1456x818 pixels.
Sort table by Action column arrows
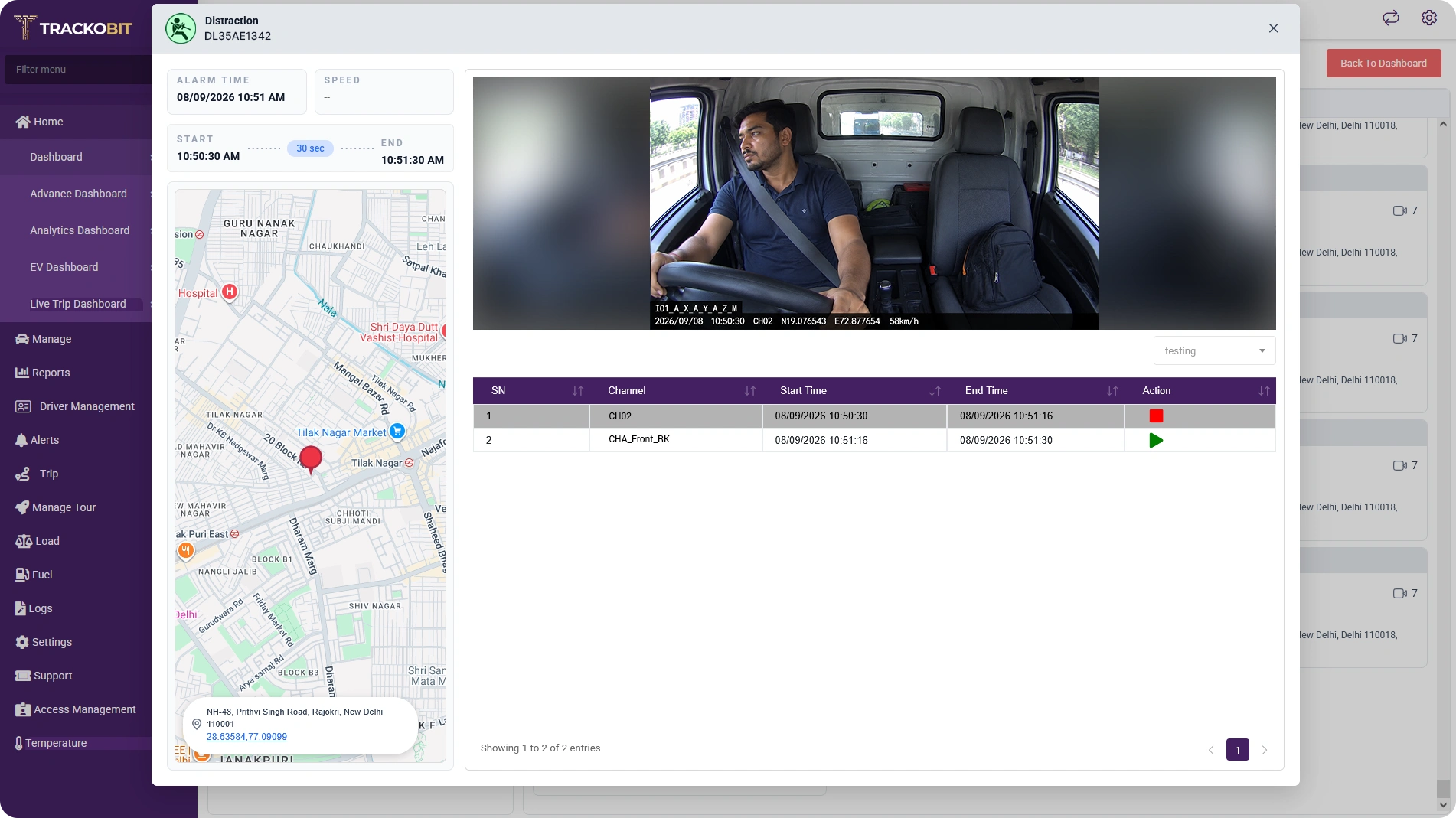tap(1263, 391)
